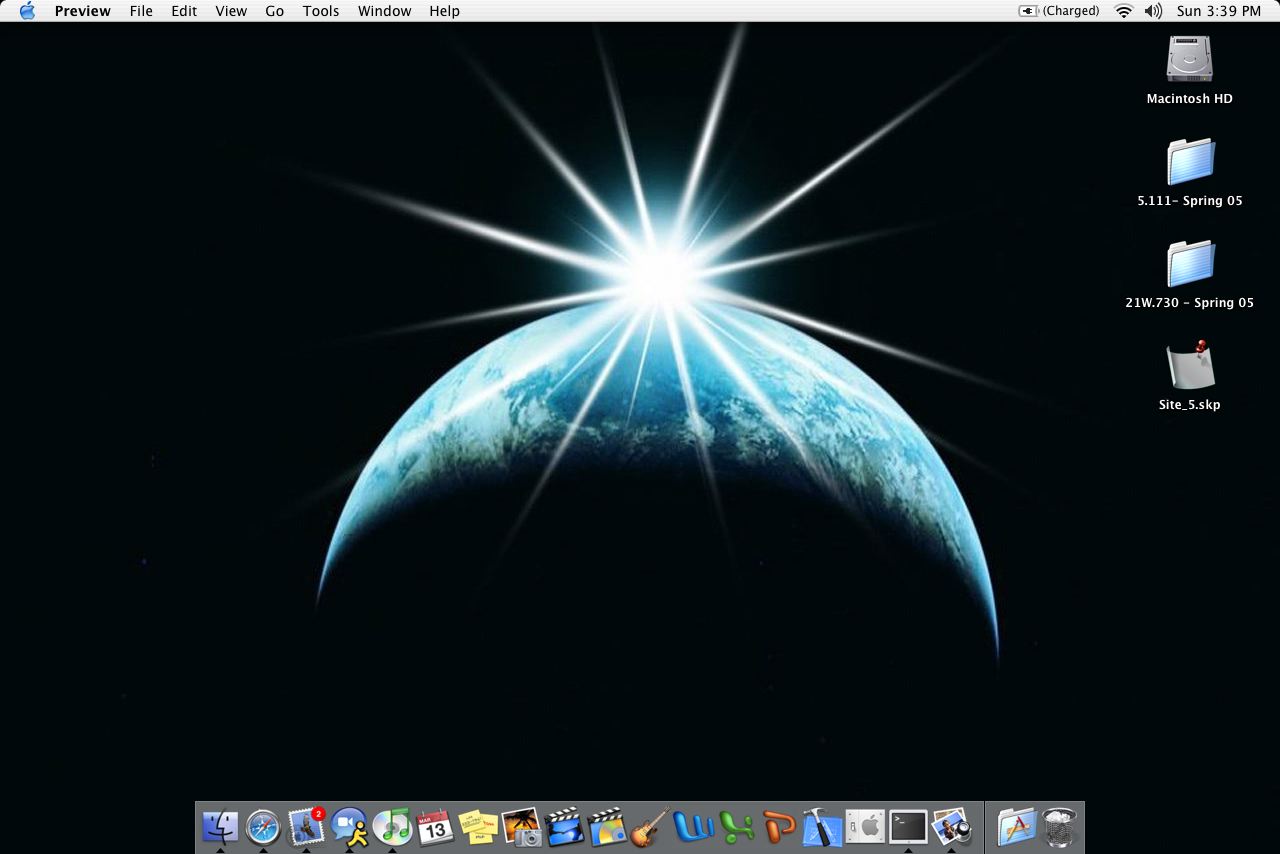Launch iChat from the Dock
This screenshot has height=854, width=1280.
[x=349, y=827]
